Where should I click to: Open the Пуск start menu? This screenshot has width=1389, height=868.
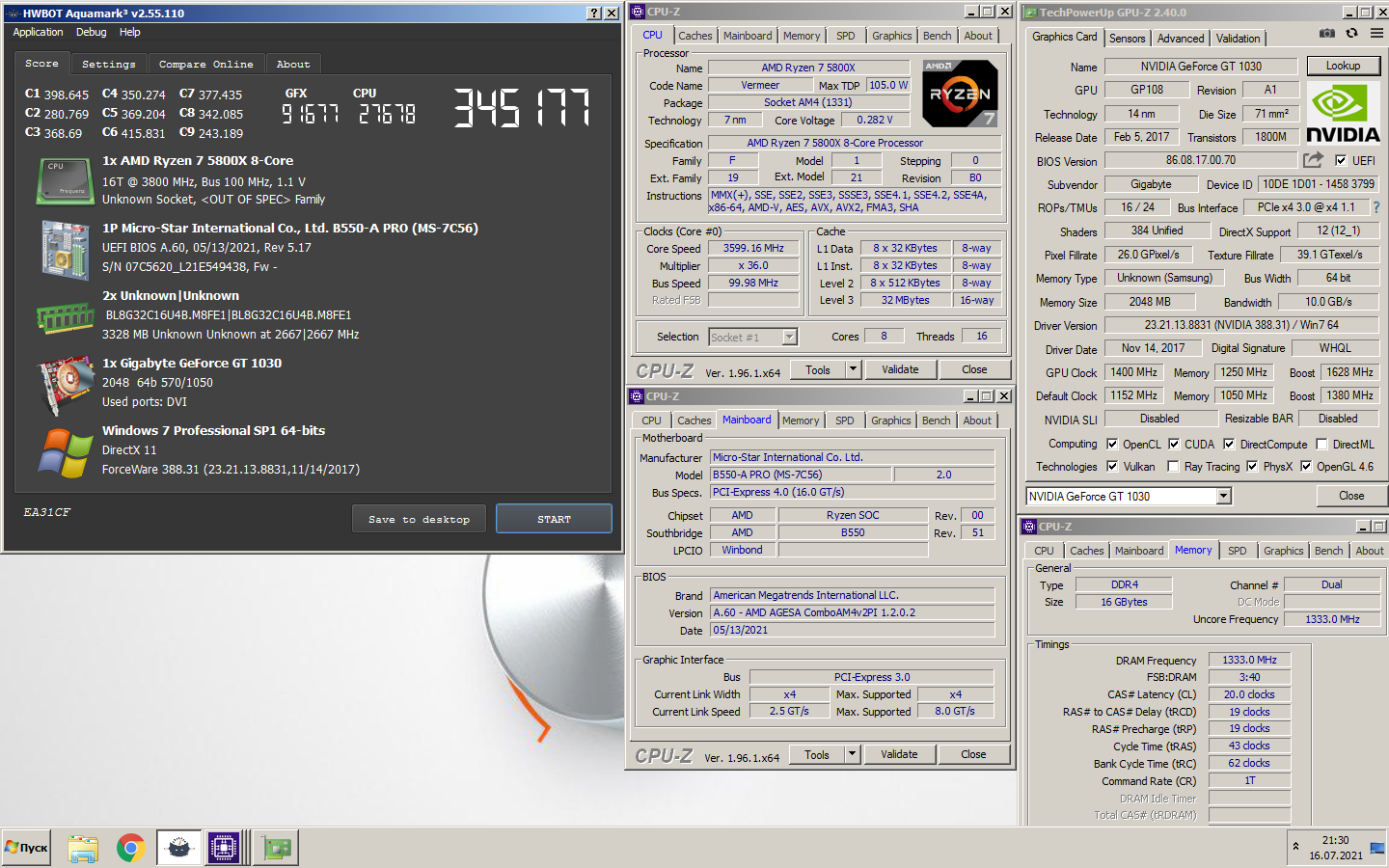(x=26, y=848)
